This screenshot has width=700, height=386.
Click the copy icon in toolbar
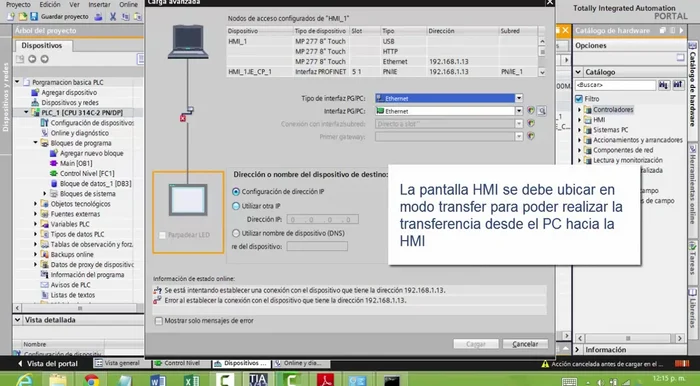126,17
